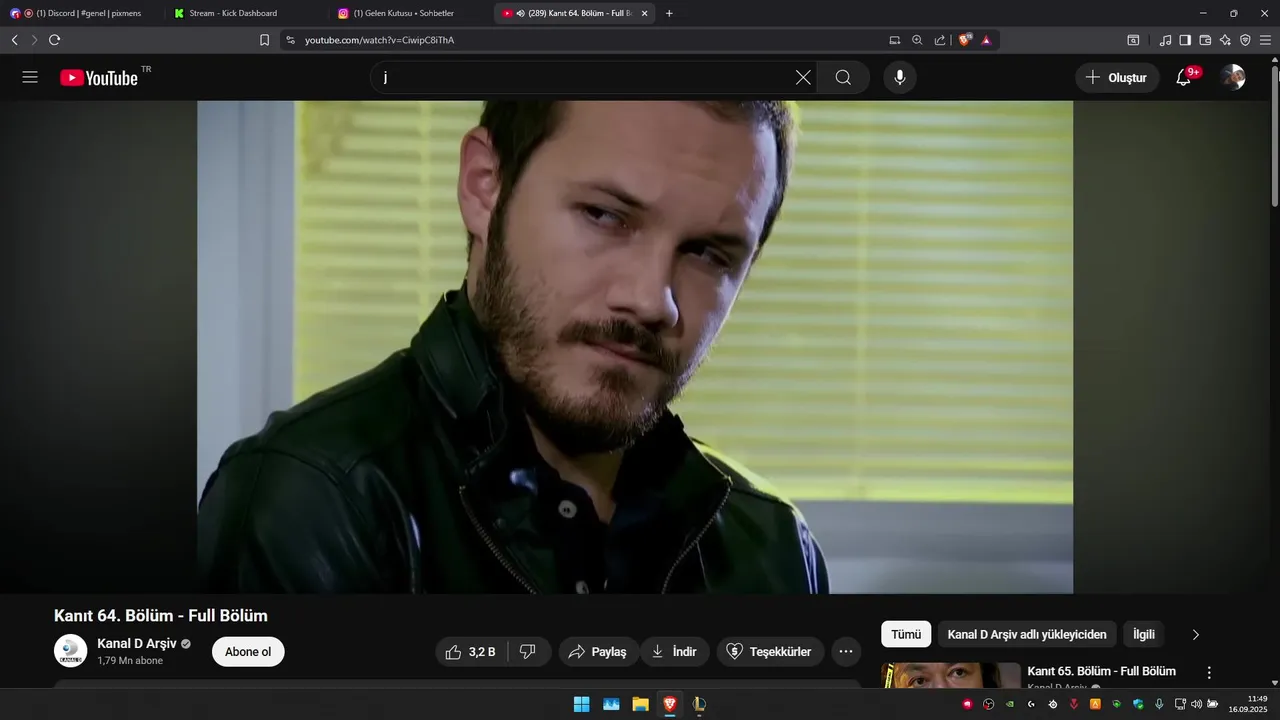
Task: Click the tray microphone icon
Action: click(1159, 704)
